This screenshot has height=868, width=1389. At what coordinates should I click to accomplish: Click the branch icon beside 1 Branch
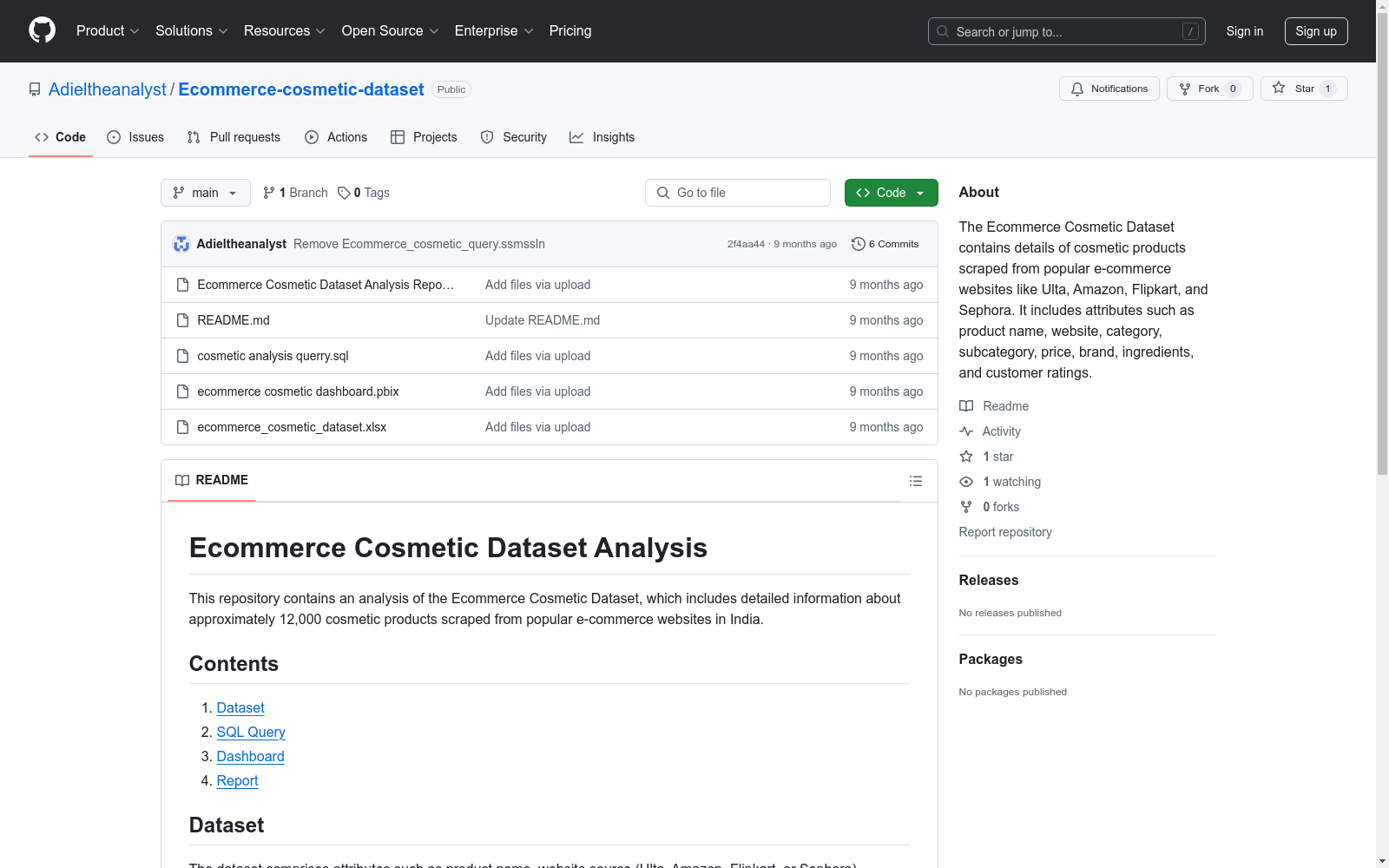tap(269, 193)
